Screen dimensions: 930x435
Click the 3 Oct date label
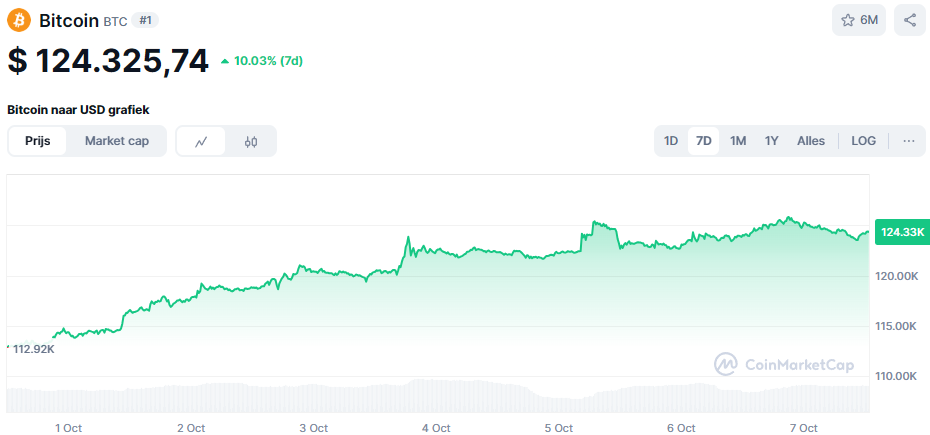click(x=314, y=428)
